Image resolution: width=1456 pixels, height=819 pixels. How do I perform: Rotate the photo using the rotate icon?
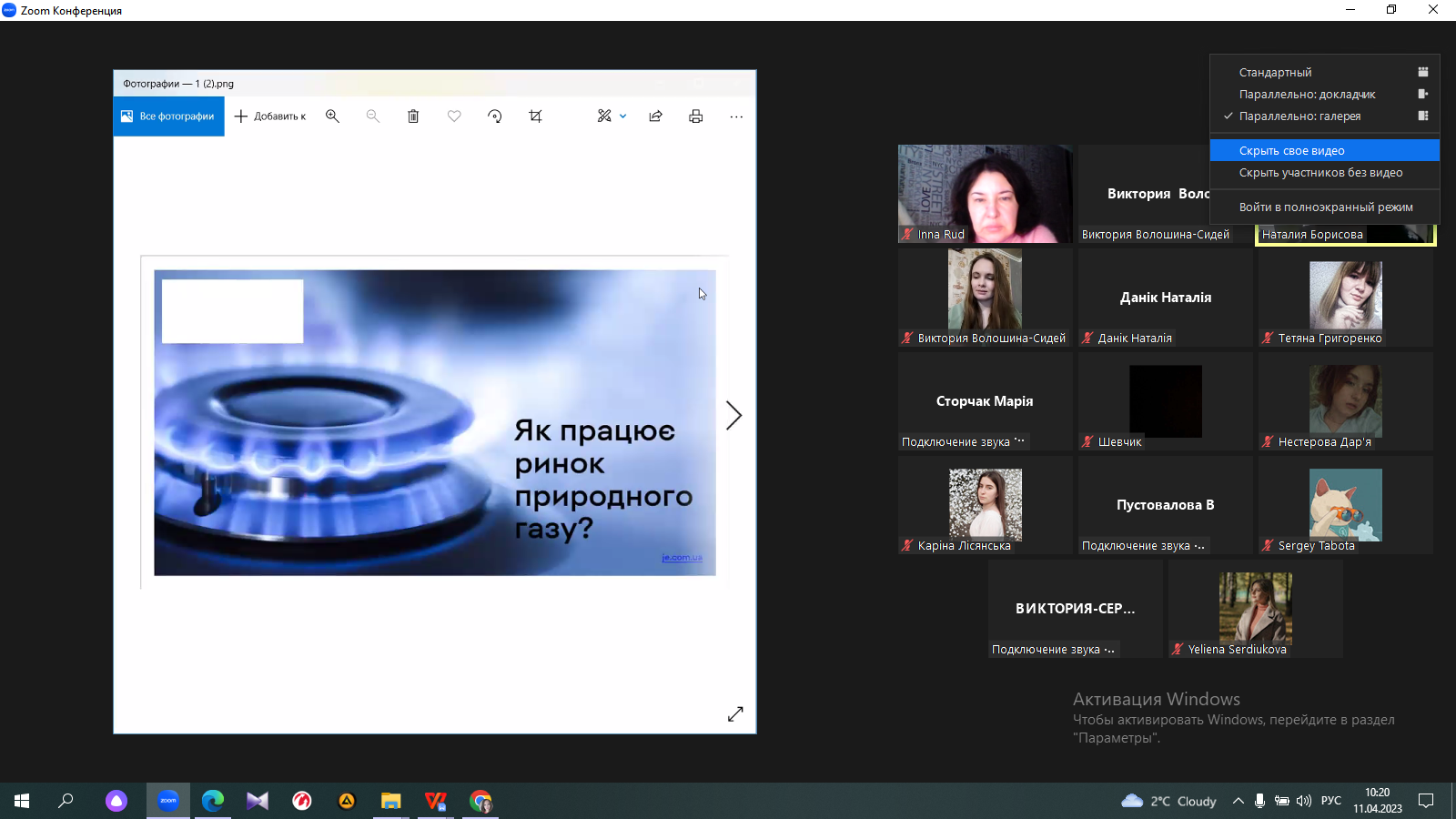pyautogui.click(x=495, y=116)
